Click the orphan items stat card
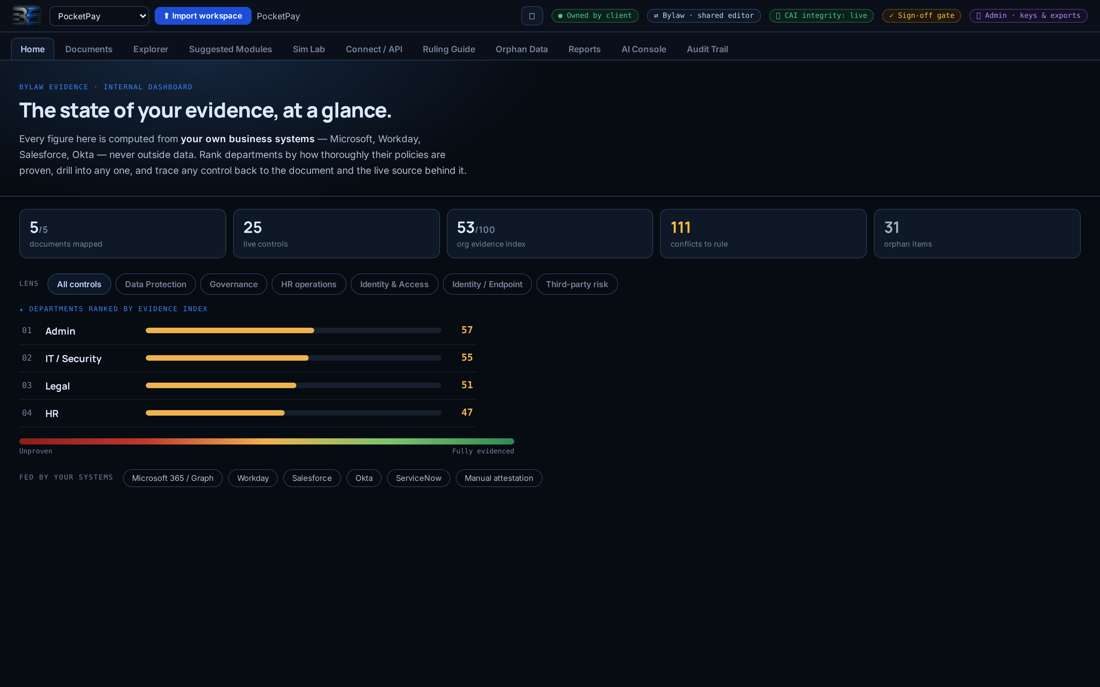Image resolution: width=1100 pixels, height=687 pixels. coord(977,234)
